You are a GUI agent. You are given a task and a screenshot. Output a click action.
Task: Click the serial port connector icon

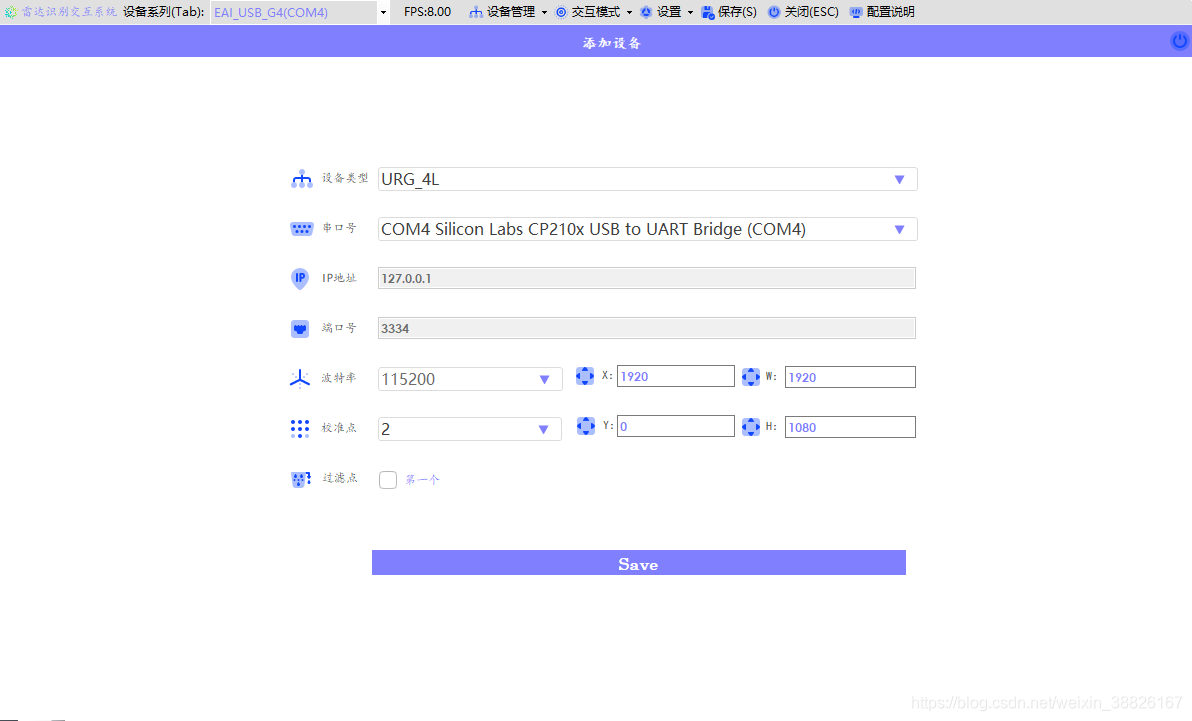click(x=302, y=228)
